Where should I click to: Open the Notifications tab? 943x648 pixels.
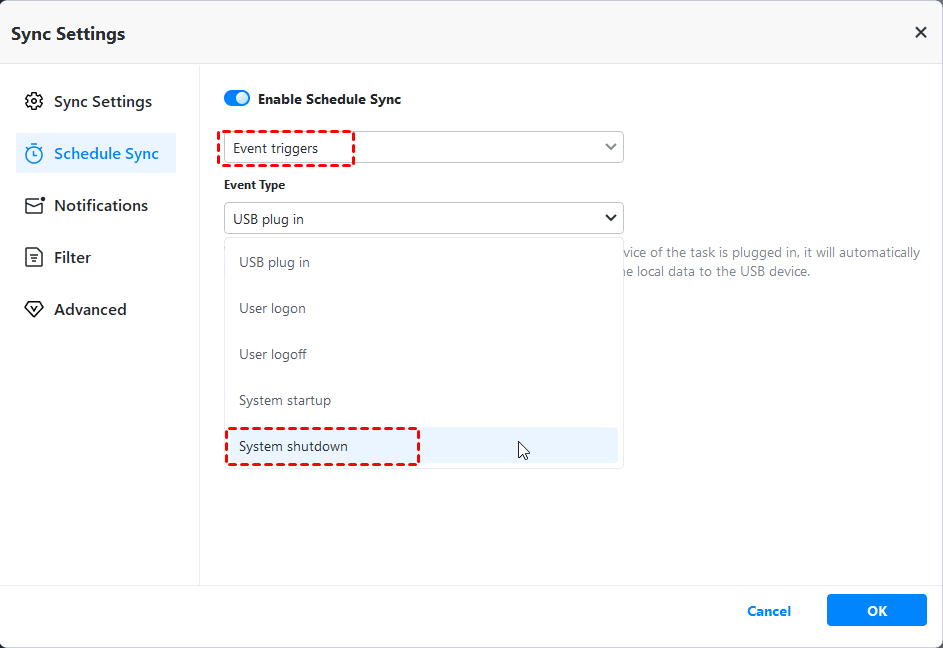(x=101, y=205)
